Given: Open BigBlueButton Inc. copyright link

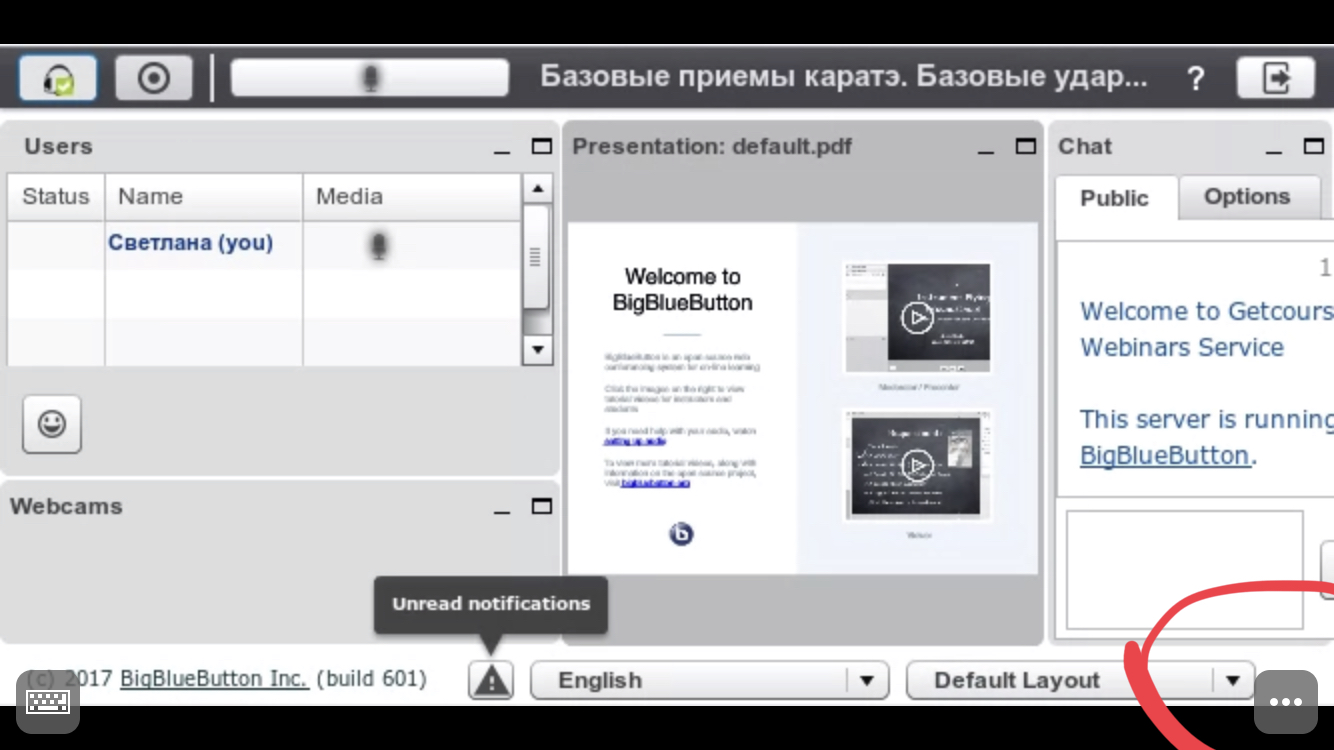Looking at the screenshot, I should click(x=213, y=679).
